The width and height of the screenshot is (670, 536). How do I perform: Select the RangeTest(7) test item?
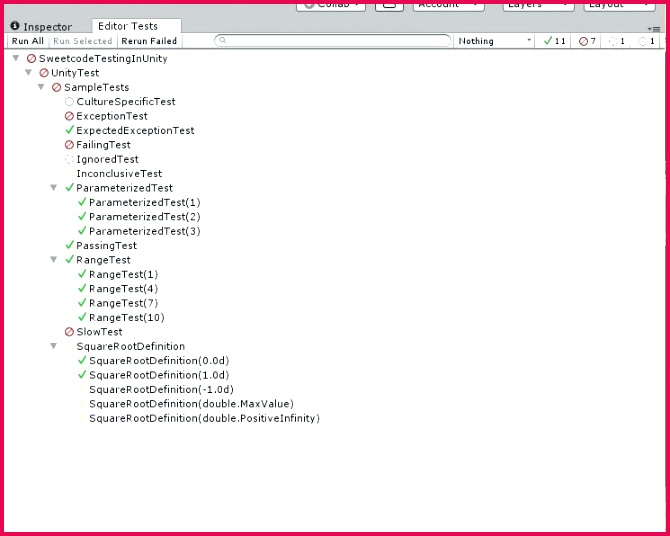[x=123, y=303]
